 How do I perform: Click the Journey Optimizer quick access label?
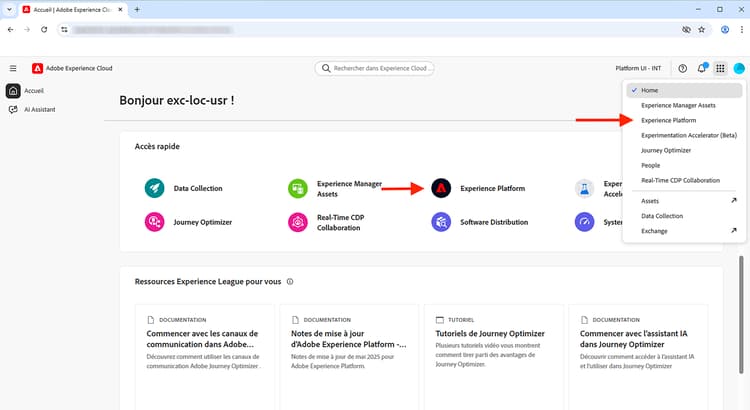tap(203, 222)
